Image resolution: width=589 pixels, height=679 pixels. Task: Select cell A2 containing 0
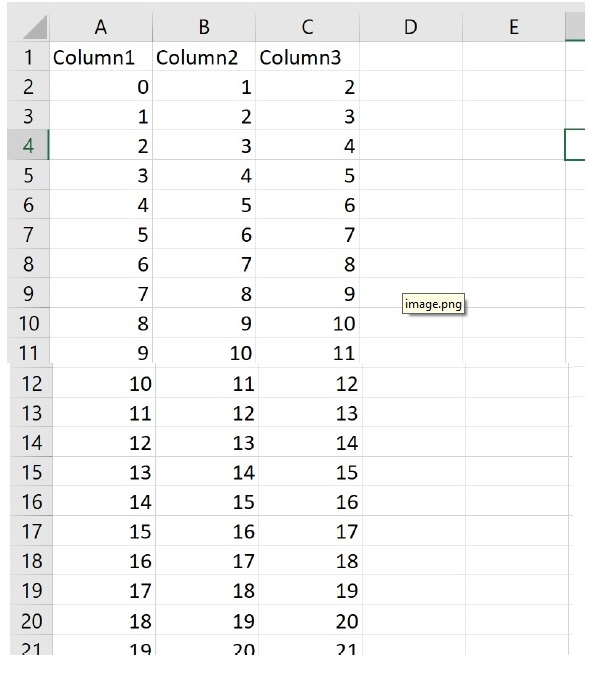tap(101, 86)
